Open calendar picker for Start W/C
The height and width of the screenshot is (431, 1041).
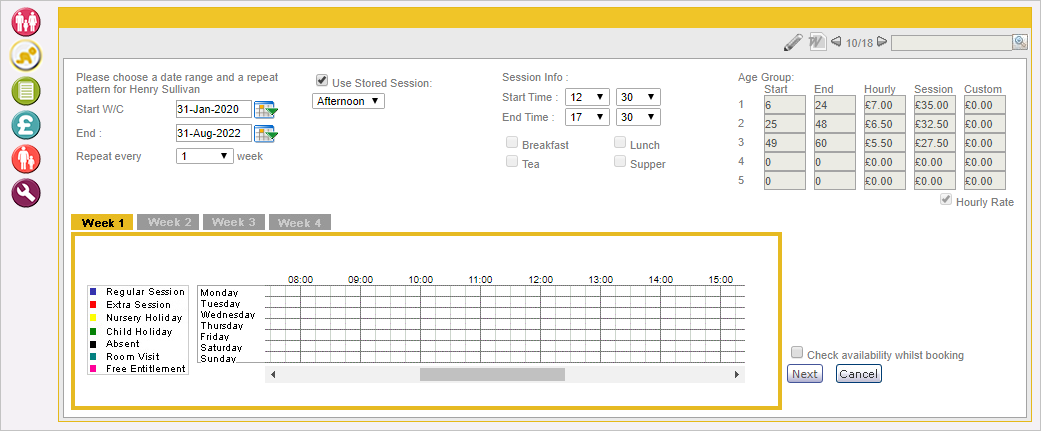click(266, 110)
